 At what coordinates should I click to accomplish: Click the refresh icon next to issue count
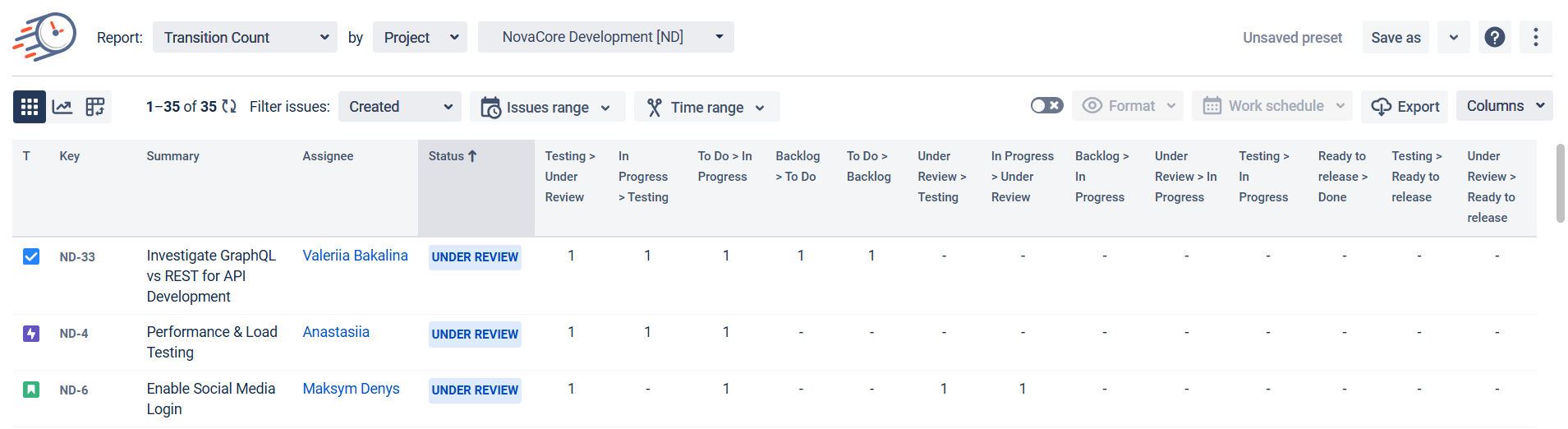click(x=229, y=107)
